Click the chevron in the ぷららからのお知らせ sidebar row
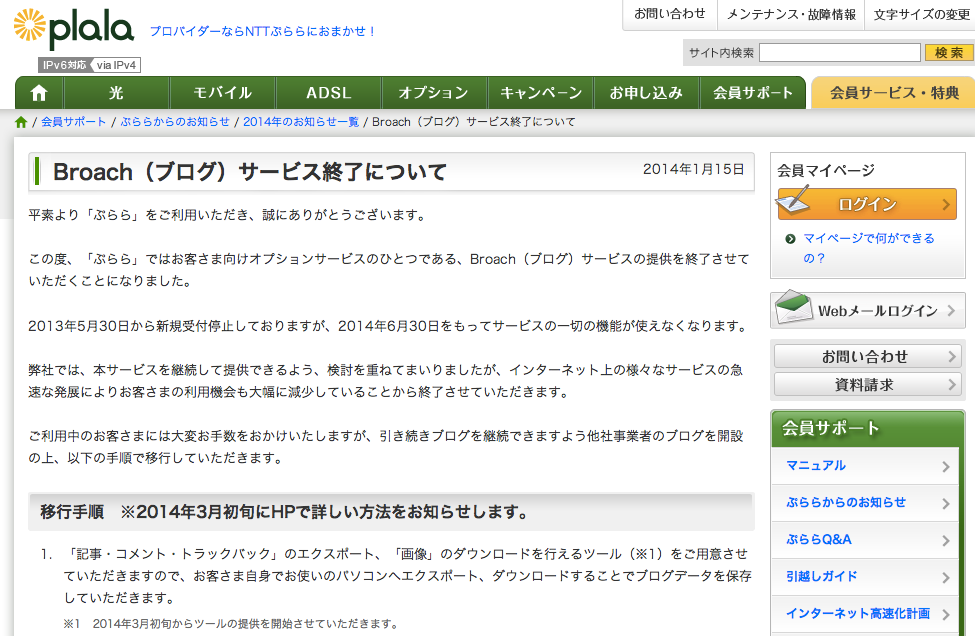Viewport: 975px width, 636px height. pyautogui.click(x=946, y=504)
